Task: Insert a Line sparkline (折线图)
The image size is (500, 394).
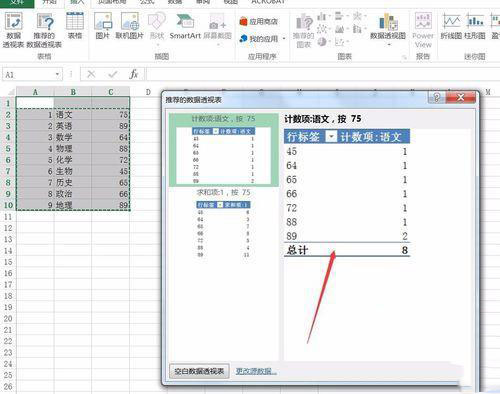Action: 451,22
